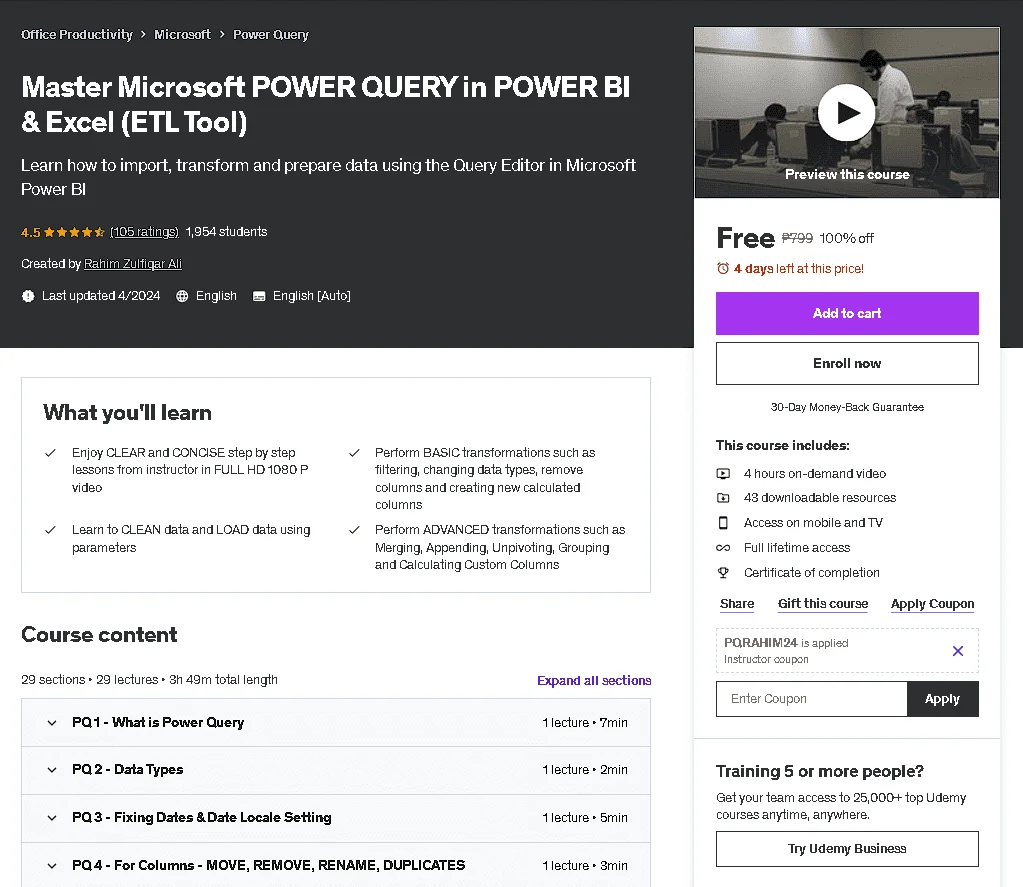Viewport: 1023px width, 887px height.
Task: Click the checkmark beside BASIC transformations item
Action: click(x=354, y=453)
